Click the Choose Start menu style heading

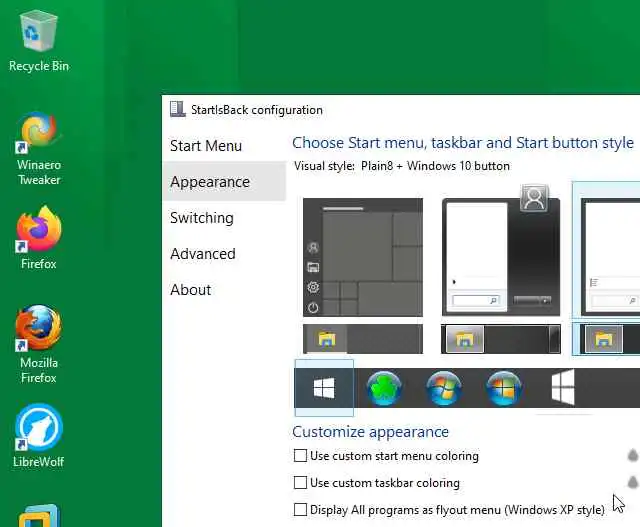click(463, 143)
